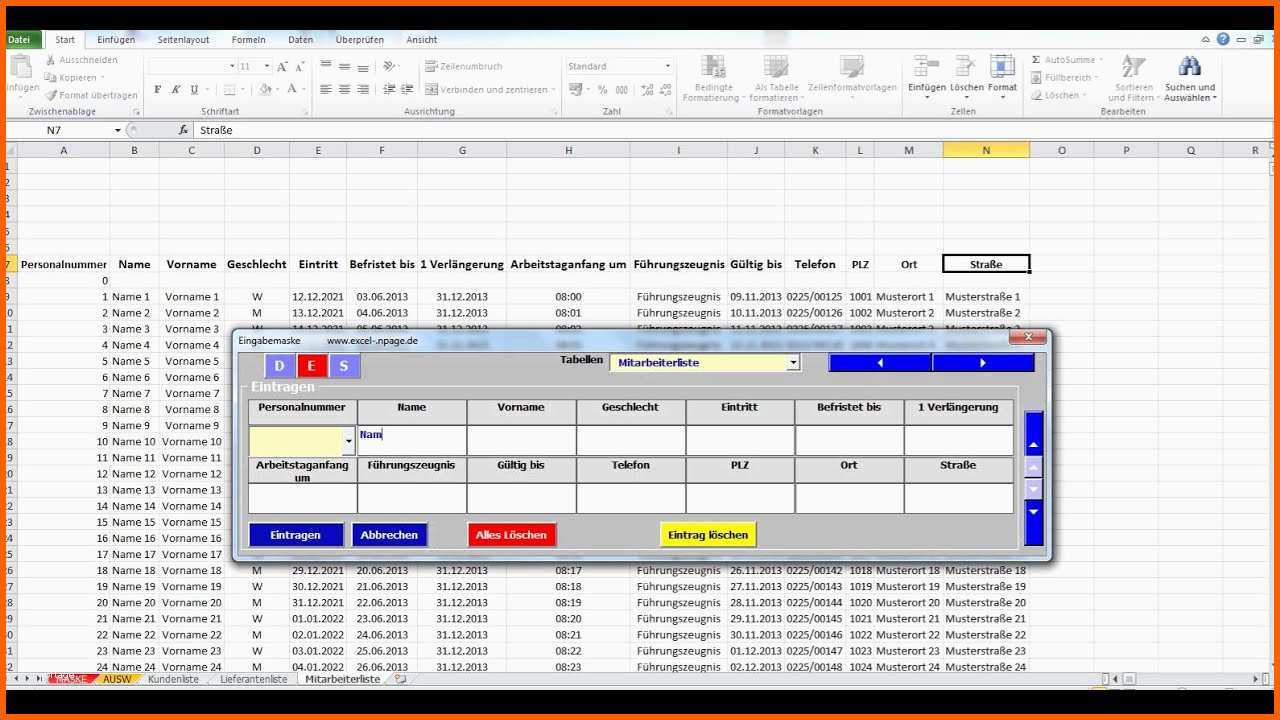Open Sortieren und Filtern

[x=1132, y=79]
